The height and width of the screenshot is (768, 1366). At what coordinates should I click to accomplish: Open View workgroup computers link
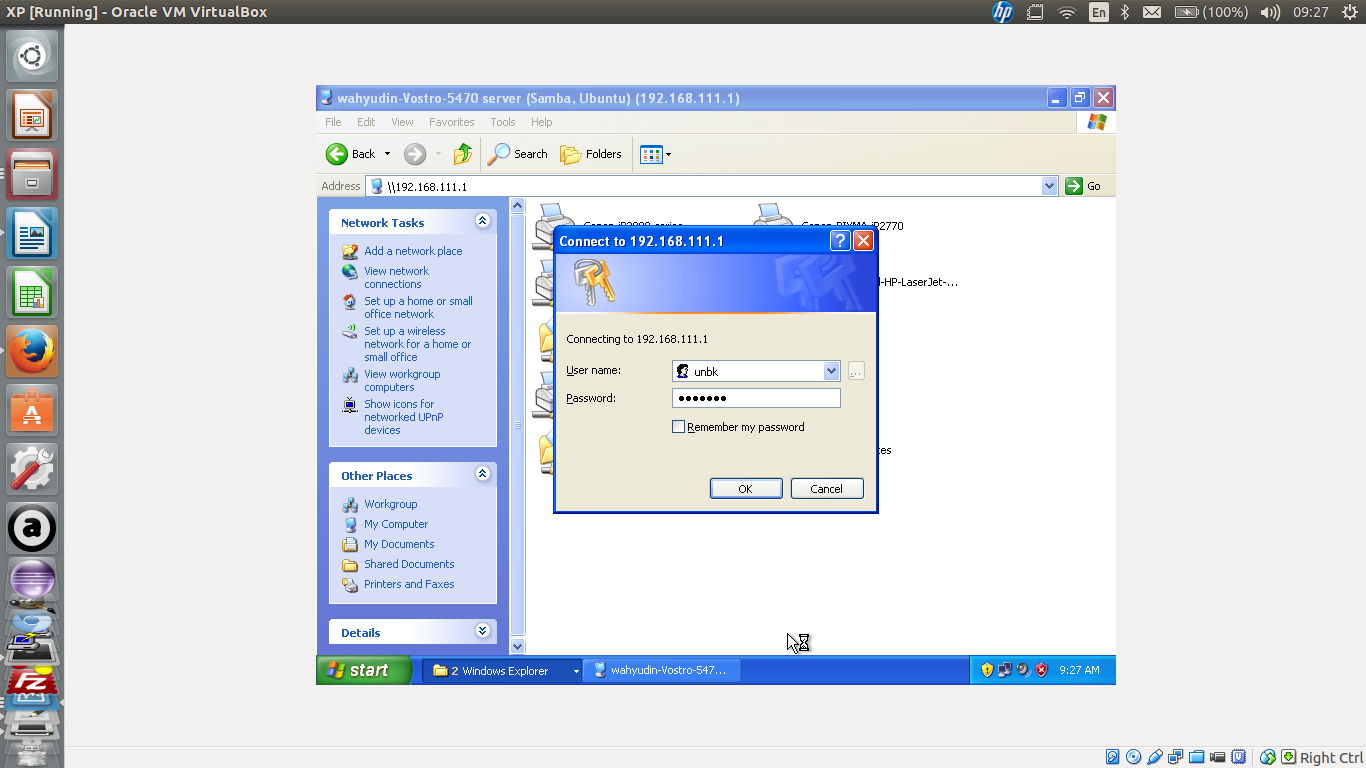[402, 380]
